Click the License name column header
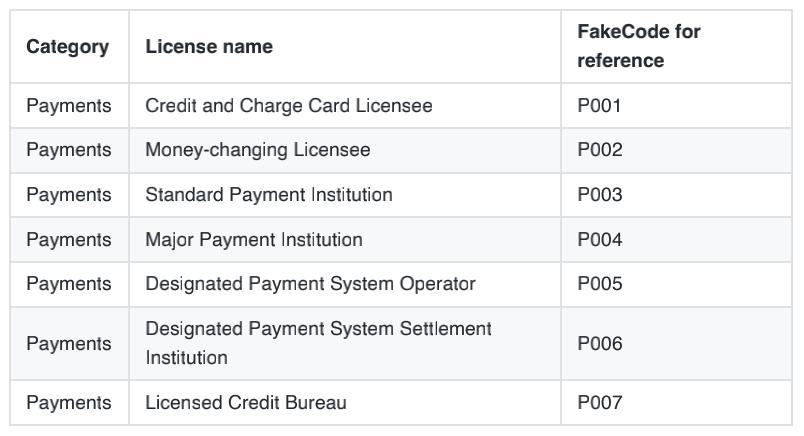Screen dimensions: 804x436 click(x=209, y=47)
